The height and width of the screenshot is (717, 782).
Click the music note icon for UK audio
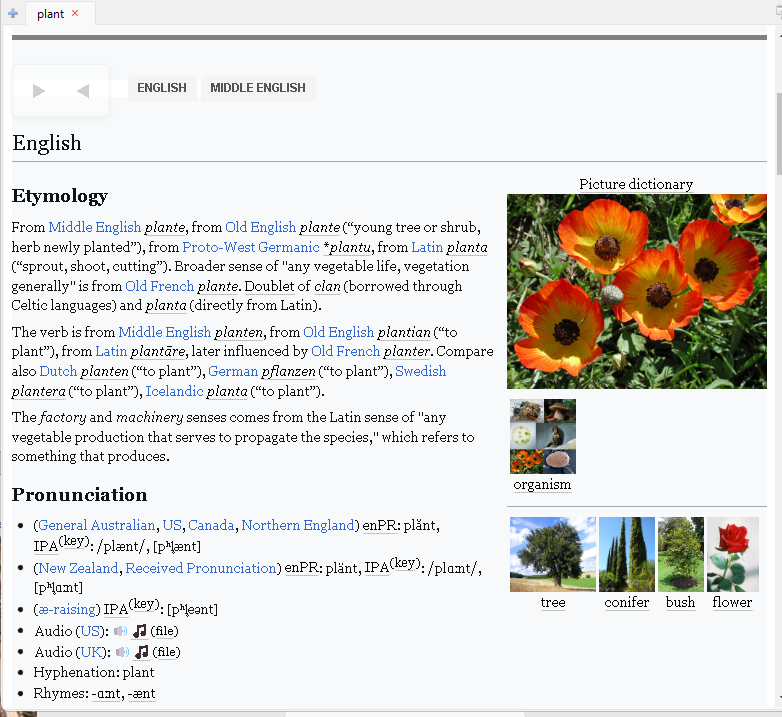pos(142,652)
